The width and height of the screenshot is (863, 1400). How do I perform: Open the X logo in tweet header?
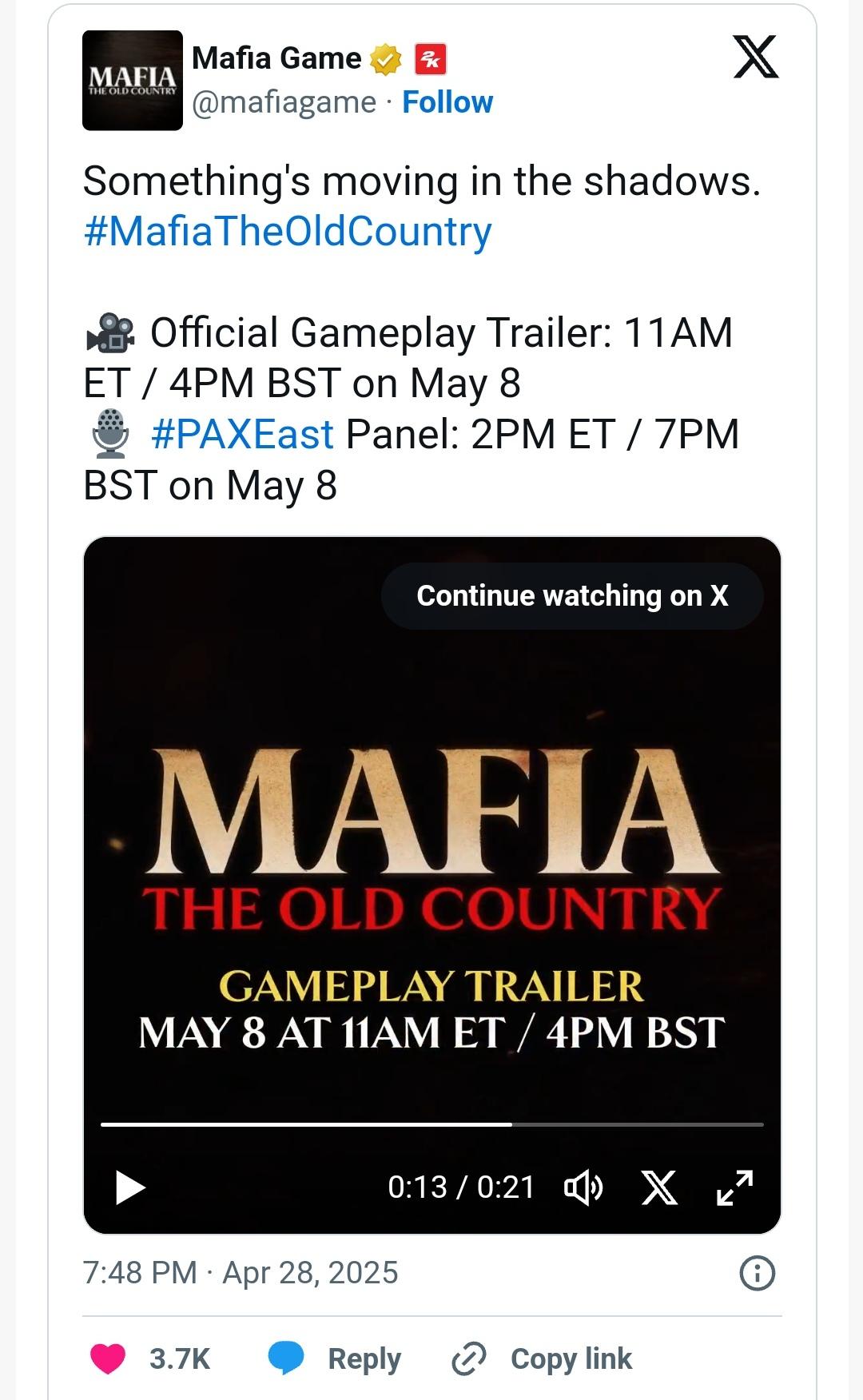pyautogui.click(x=755, y=58)
